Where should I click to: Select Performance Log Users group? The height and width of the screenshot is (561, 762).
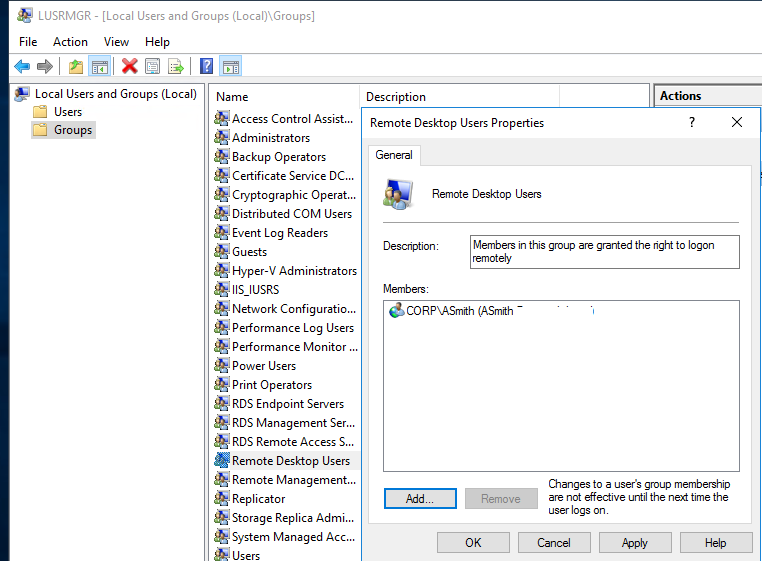coord(293,328)
